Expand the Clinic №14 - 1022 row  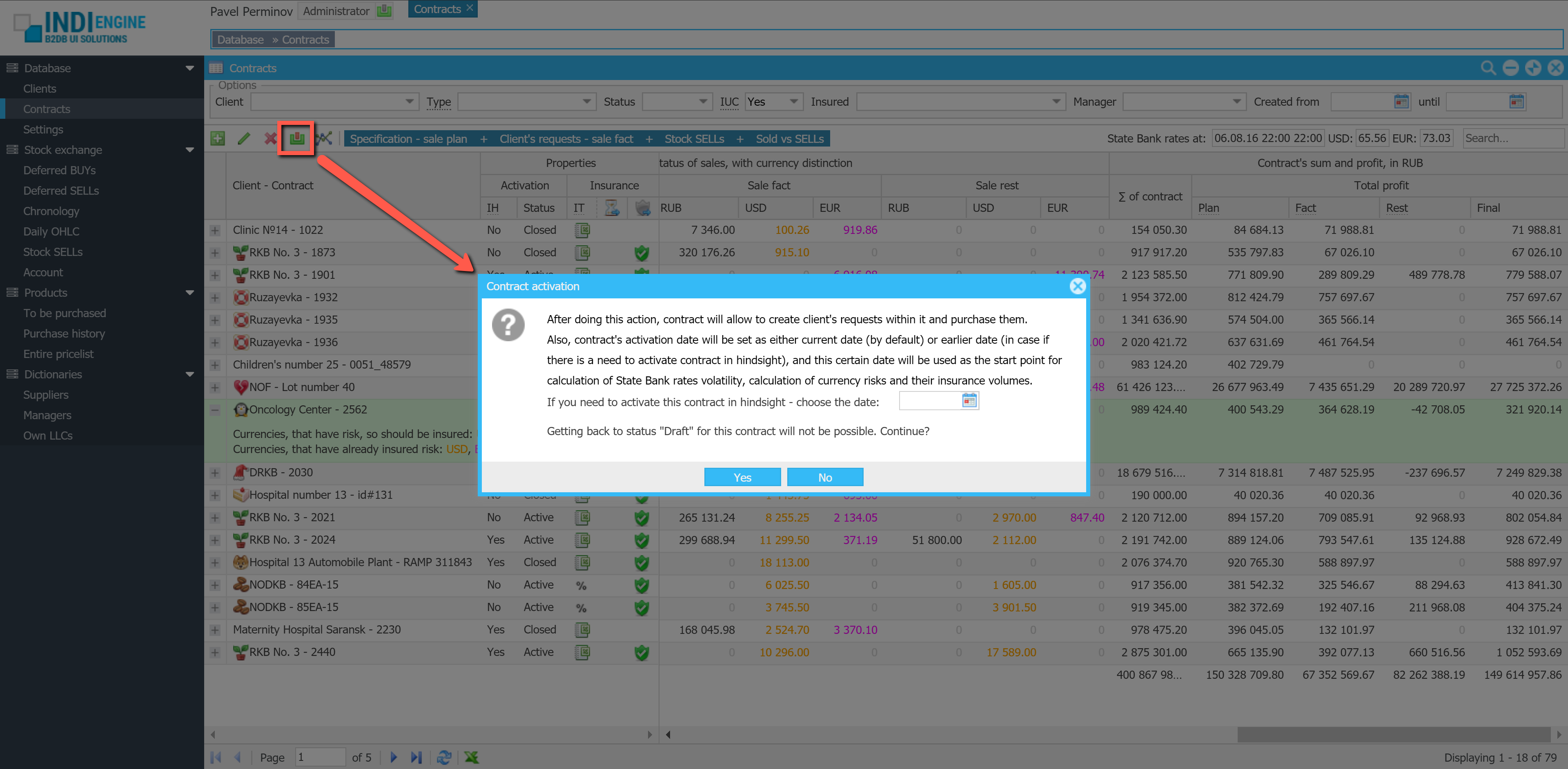tap(215, 231)
